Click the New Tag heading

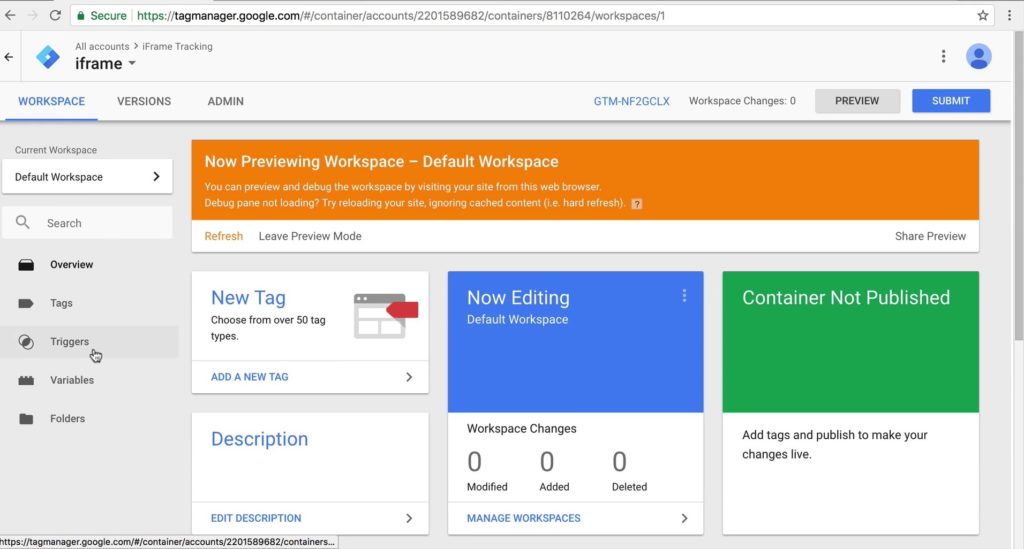248,298
